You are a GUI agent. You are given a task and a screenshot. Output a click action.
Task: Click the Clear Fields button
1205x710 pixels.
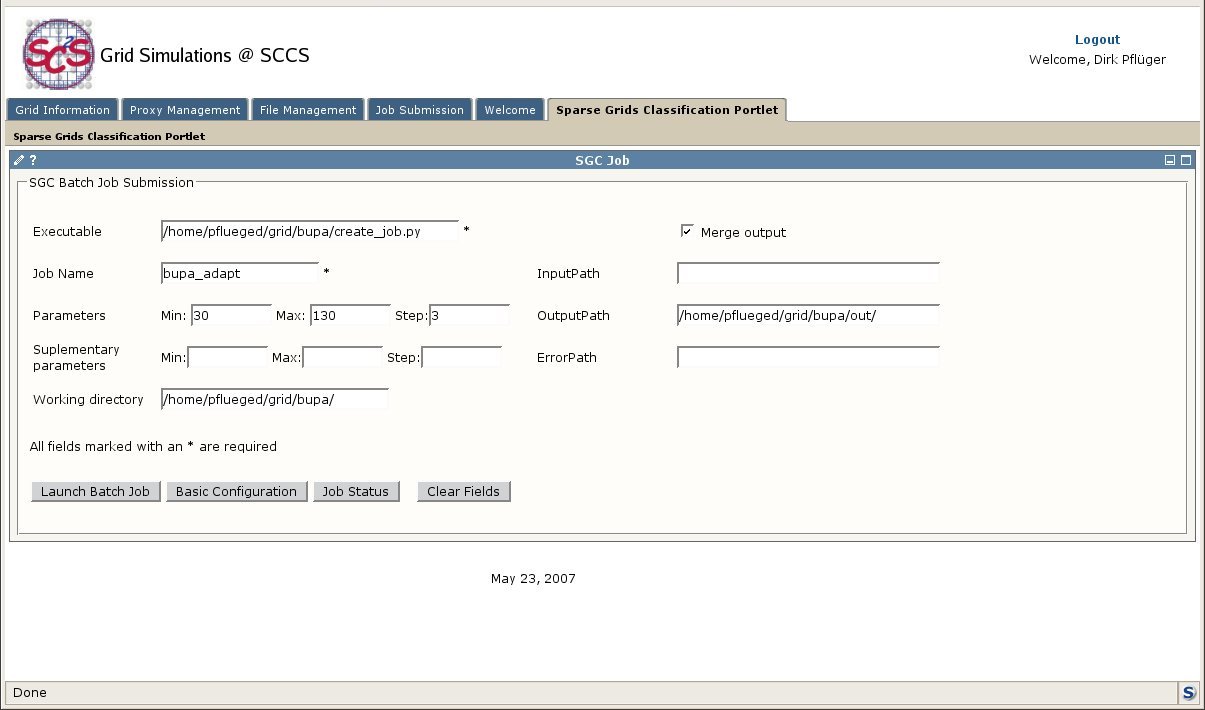click(463, 491)
